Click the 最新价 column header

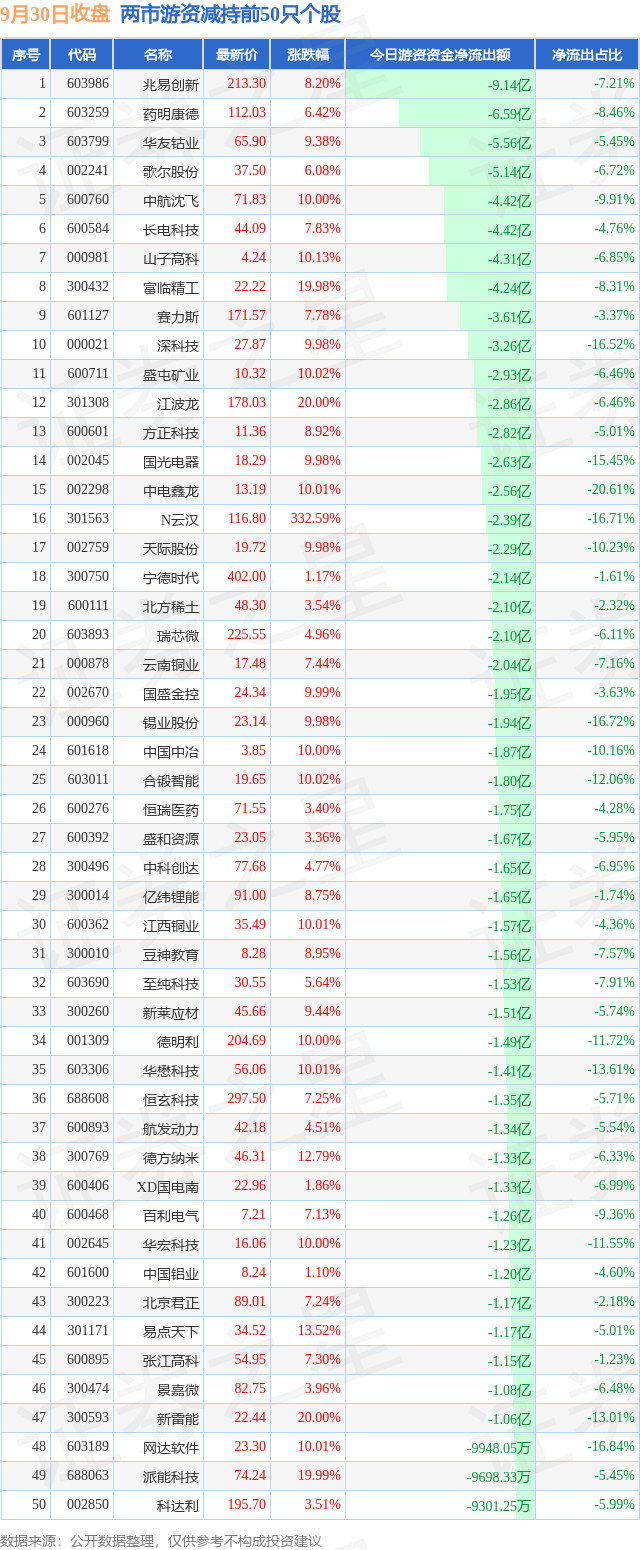click(x=237, y=55)
